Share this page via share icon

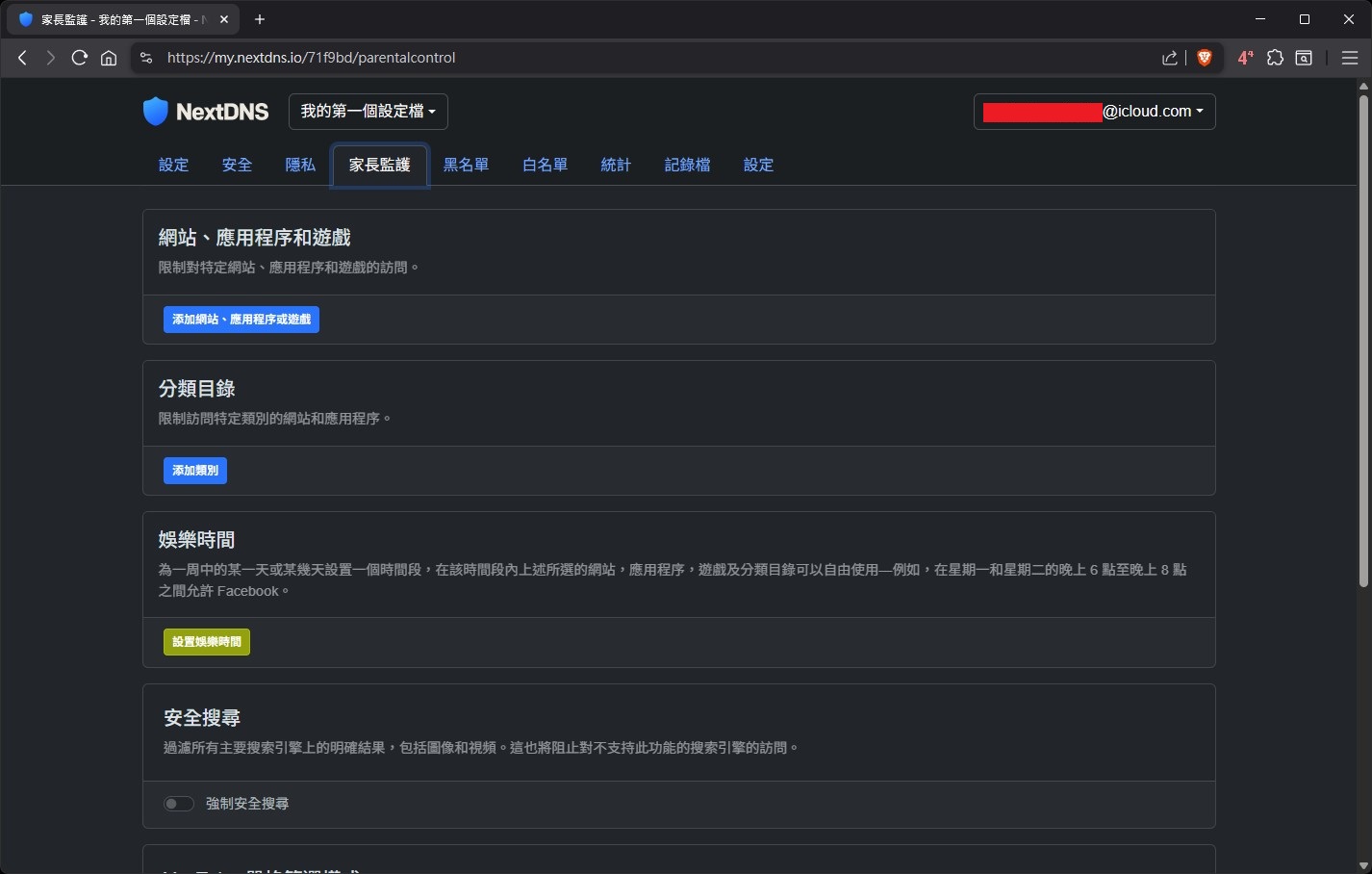click(1170, 58)
